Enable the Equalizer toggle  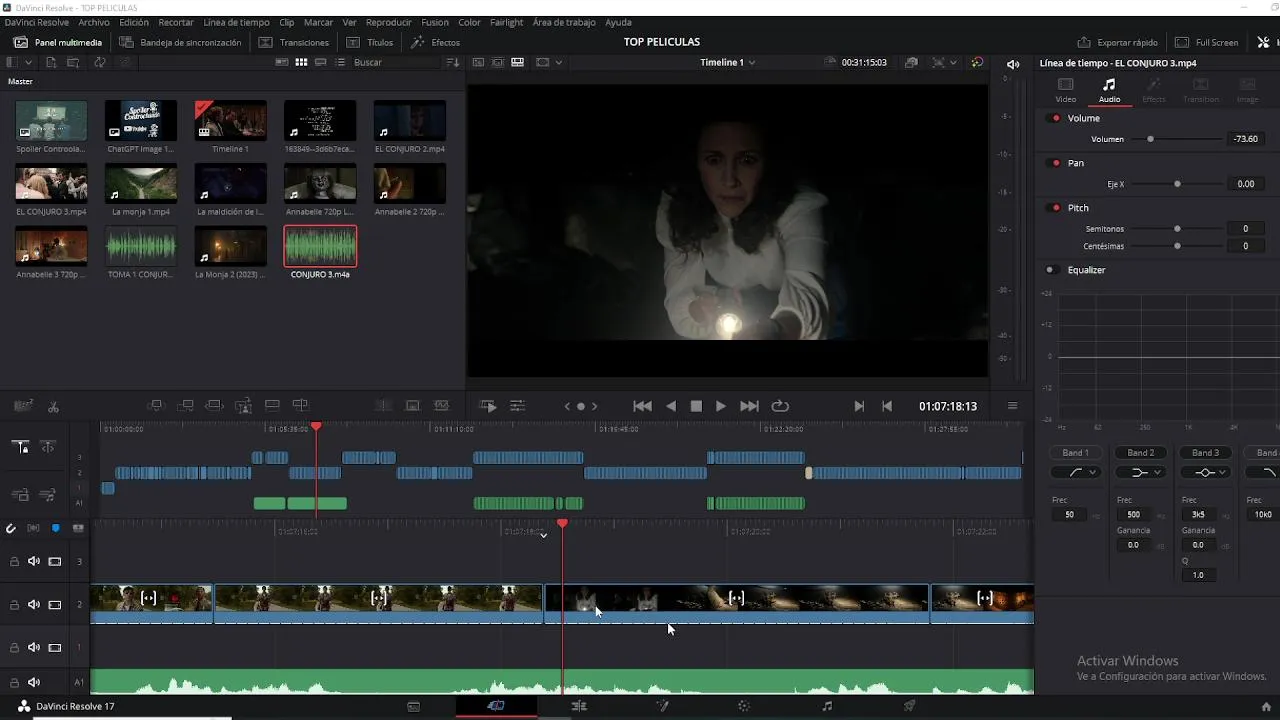[x=1050, y=270]
